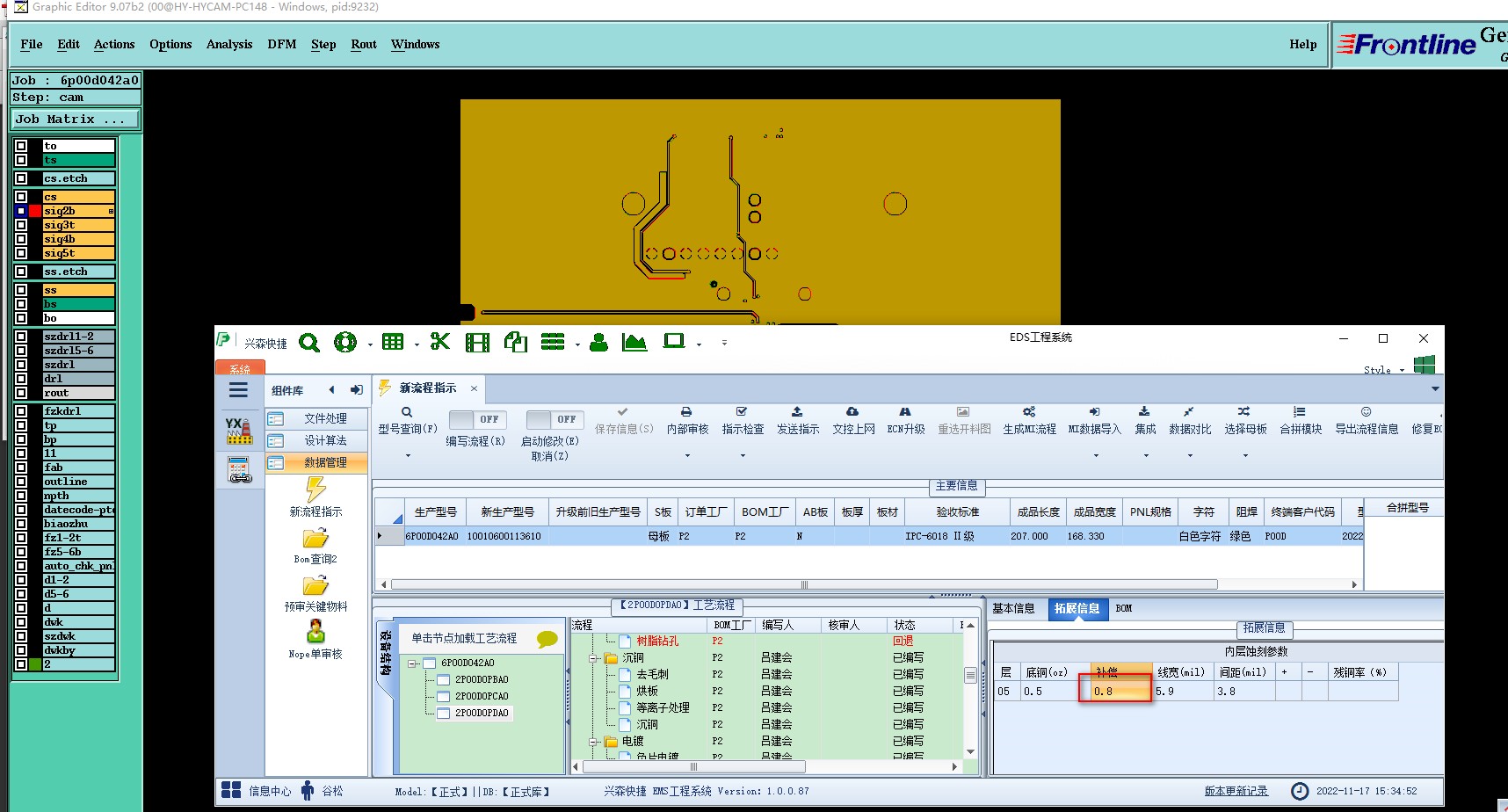Toggle checkbox of layer rout

point(21,393)
